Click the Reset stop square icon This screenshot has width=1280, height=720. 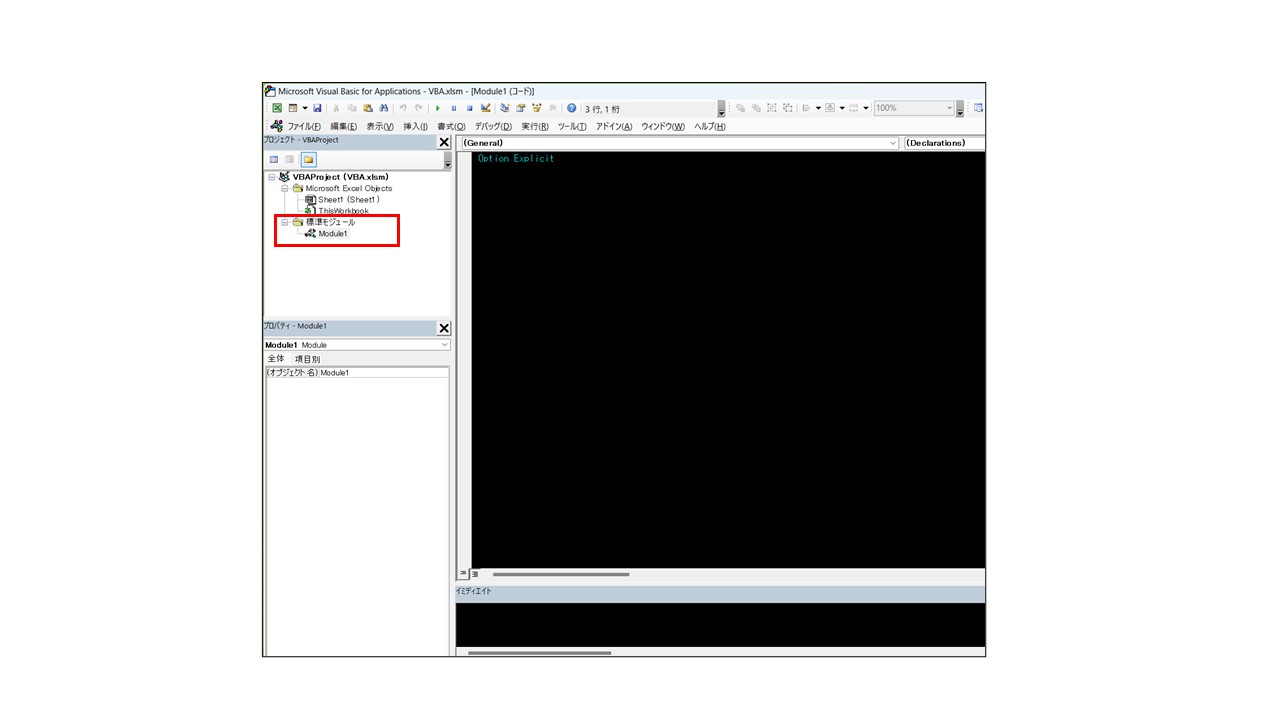point(470,108)
